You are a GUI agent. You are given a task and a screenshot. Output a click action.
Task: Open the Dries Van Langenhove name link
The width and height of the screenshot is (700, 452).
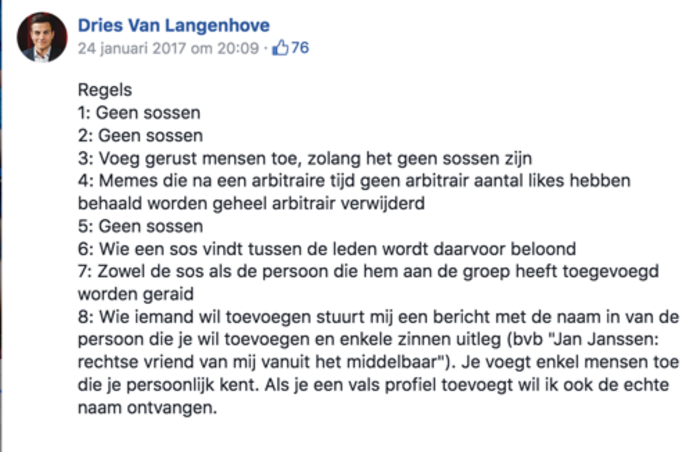pyautogui.click(x=174, y=25)
